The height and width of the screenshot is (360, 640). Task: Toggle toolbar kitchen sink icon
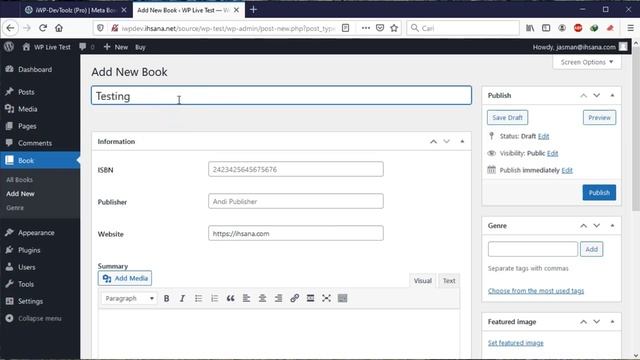342,298
